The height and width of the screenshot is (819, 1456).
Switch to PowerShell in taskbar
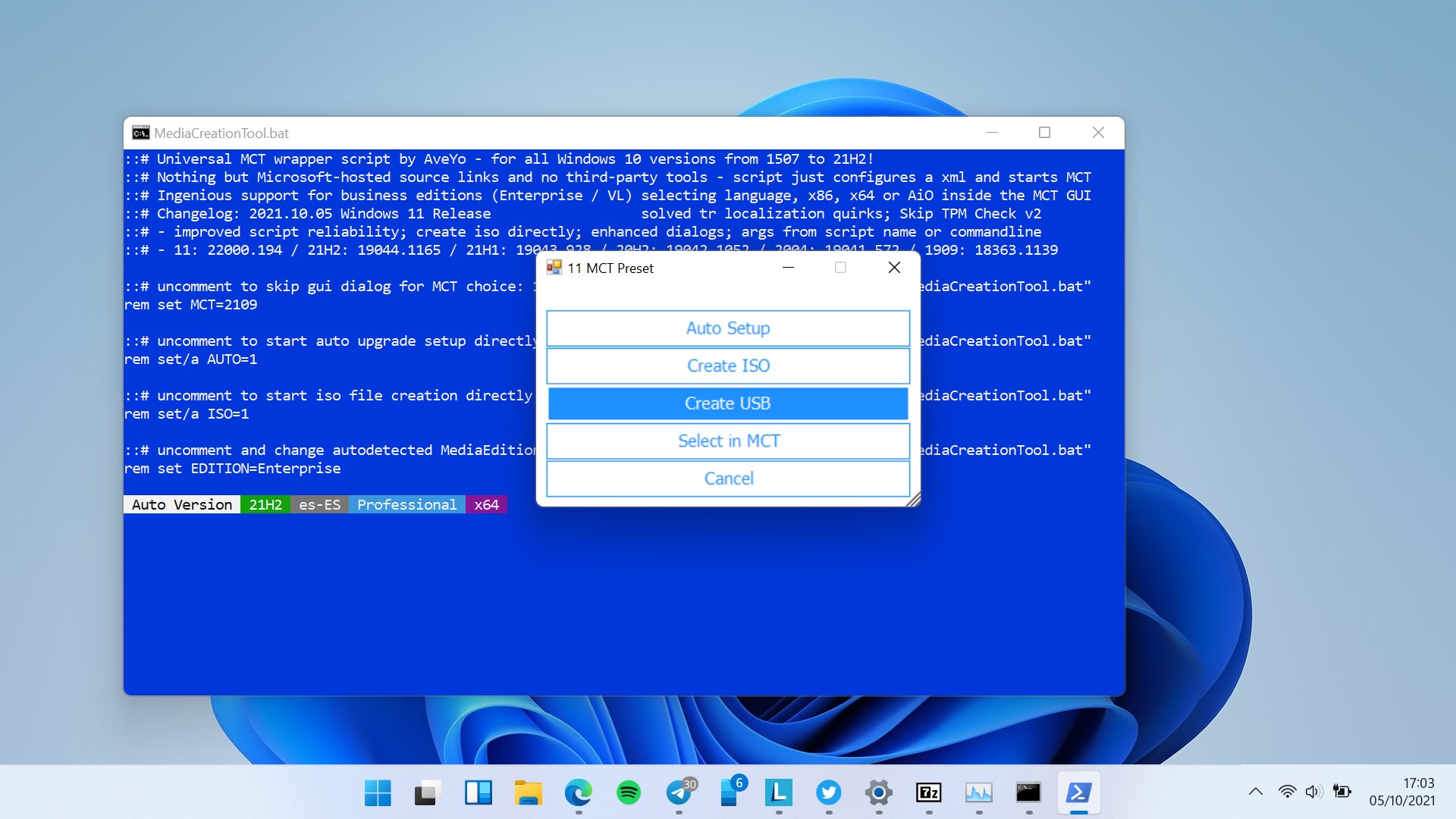[1078, 793]
